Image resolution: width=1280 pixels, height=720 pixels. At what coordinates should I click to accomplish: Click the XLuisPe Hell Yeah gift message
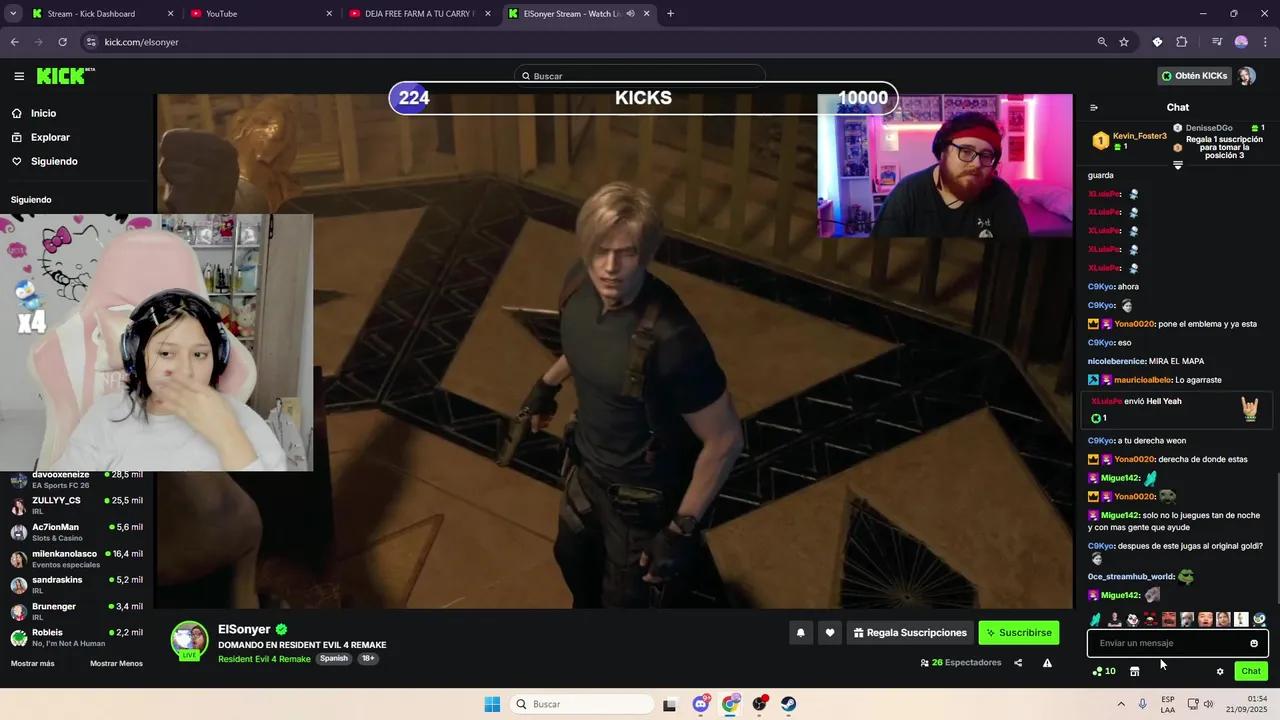[x=1176, y=409]
